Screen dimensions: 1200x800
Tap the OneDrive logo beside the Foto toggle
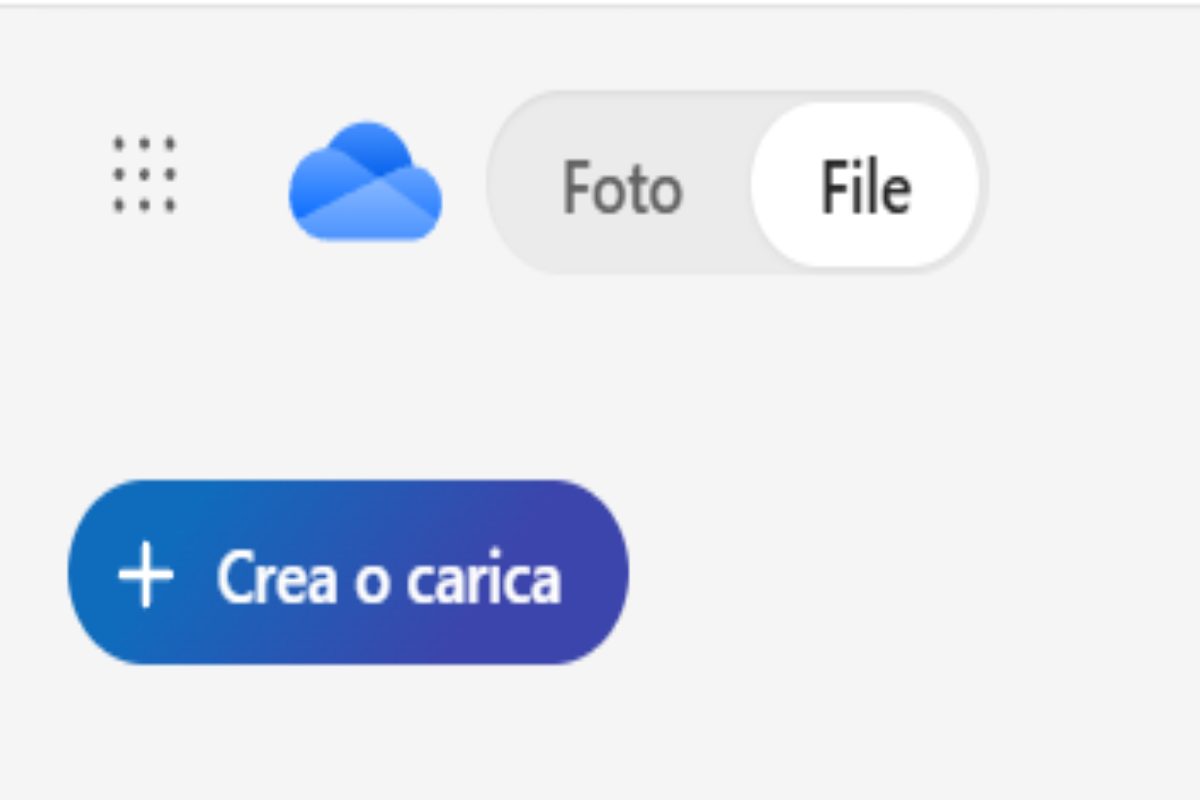365,182
